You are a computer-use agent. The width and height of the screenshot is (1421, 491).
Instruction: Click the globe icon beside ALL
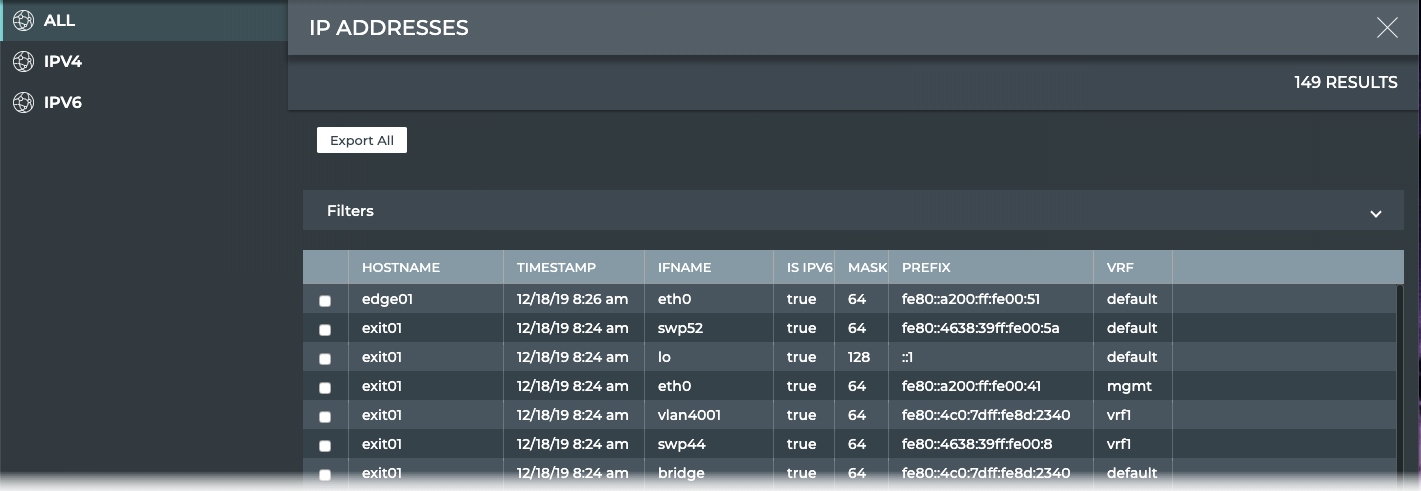pos(23,21)
